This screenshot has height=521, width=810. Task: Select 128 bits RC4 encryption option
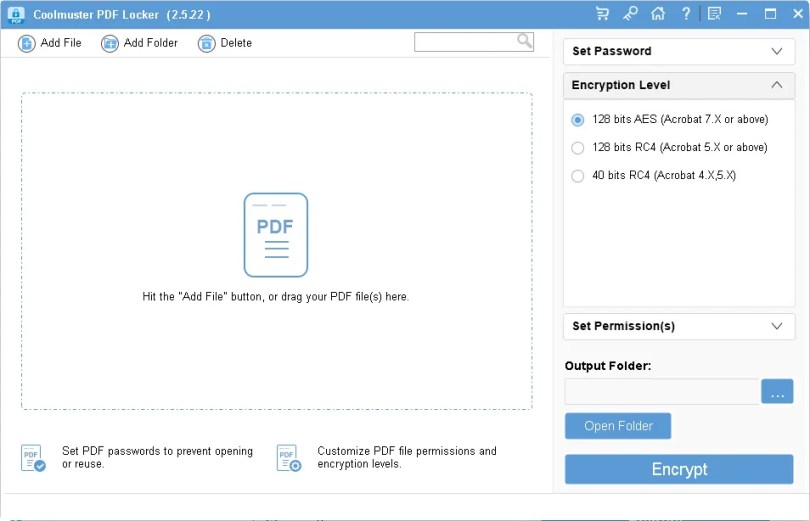669,147
